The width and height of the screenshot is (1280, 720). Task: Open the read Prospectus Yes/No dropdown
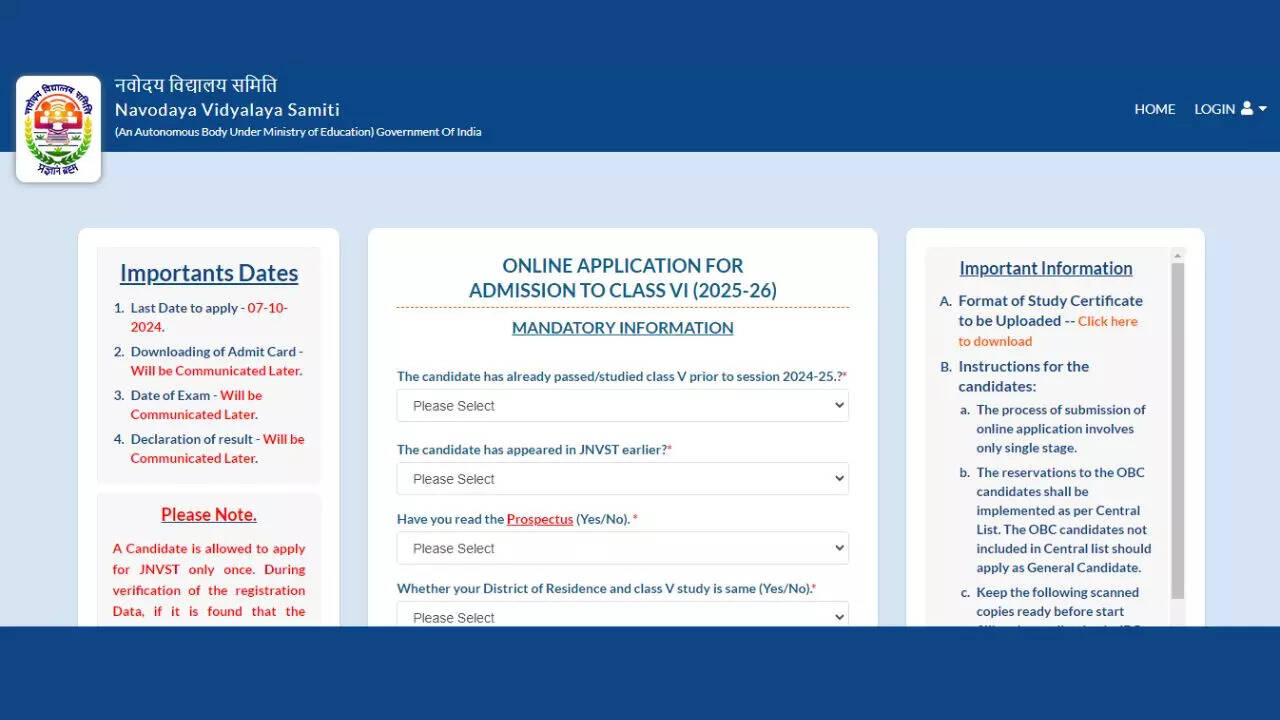point(622,548)
